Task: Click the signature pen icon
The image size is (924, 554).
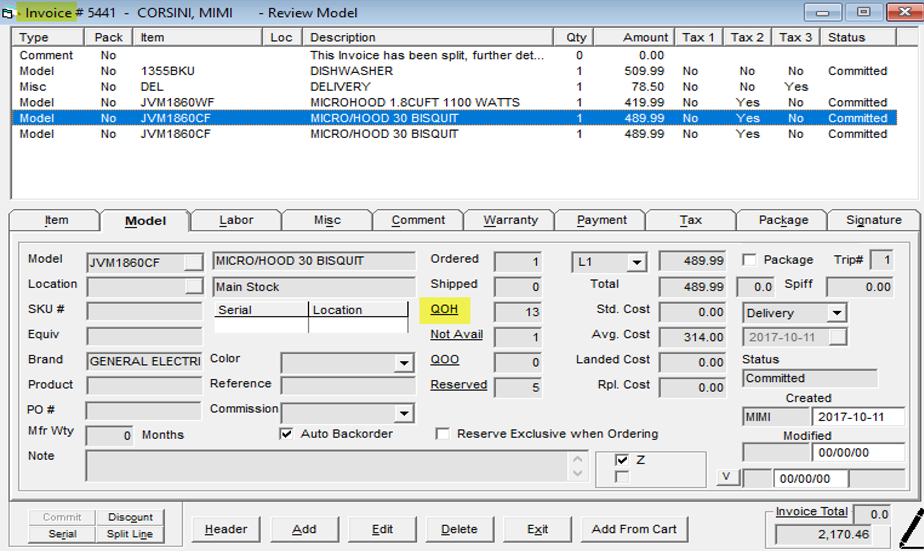Action: tap(911, 529)
